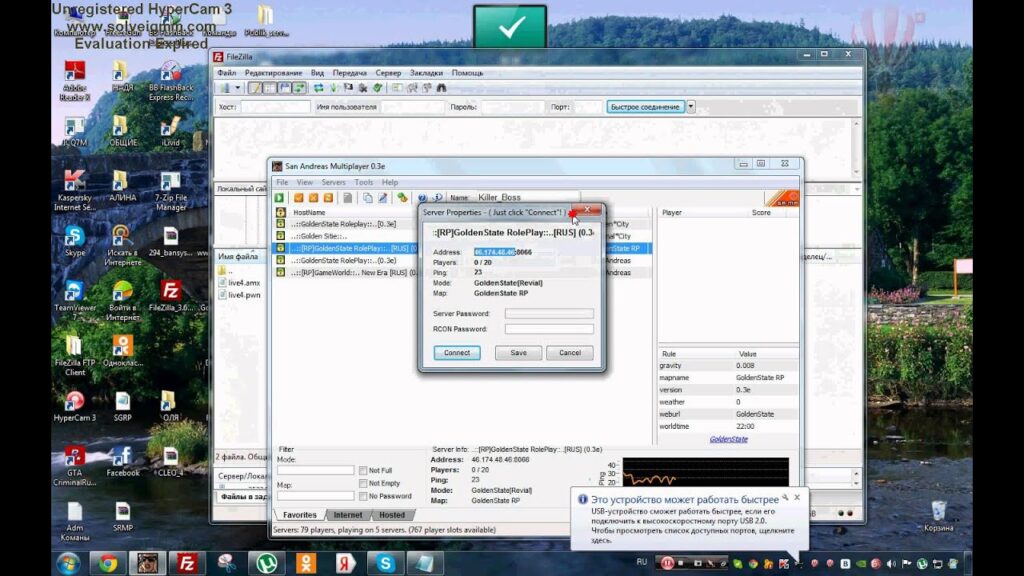Click FileZilla process queue icon
Screen dimensions: 1024x576
tap(334, 88)
